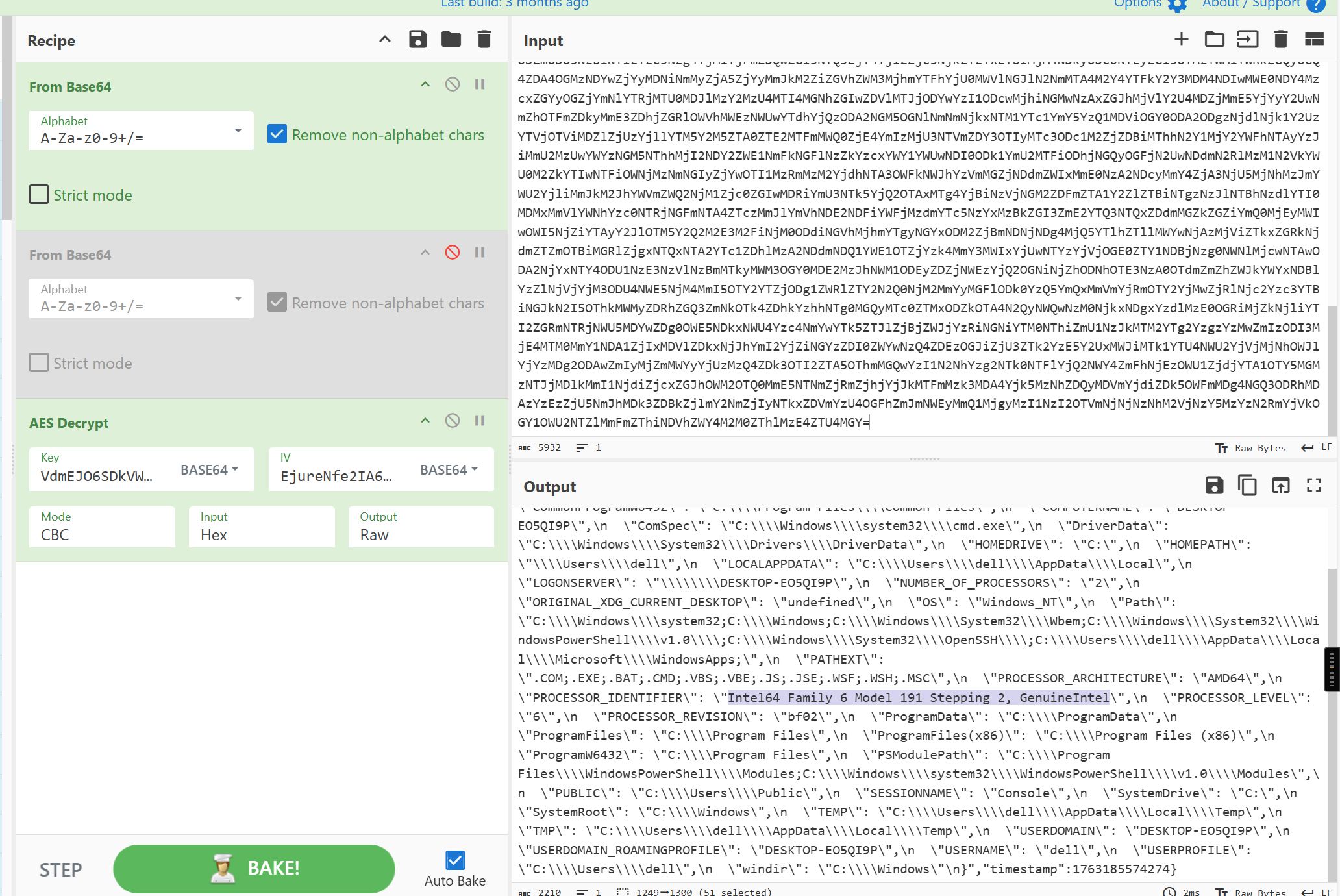Save the current recipe
1340x896 pixels.
coord(417,40)
